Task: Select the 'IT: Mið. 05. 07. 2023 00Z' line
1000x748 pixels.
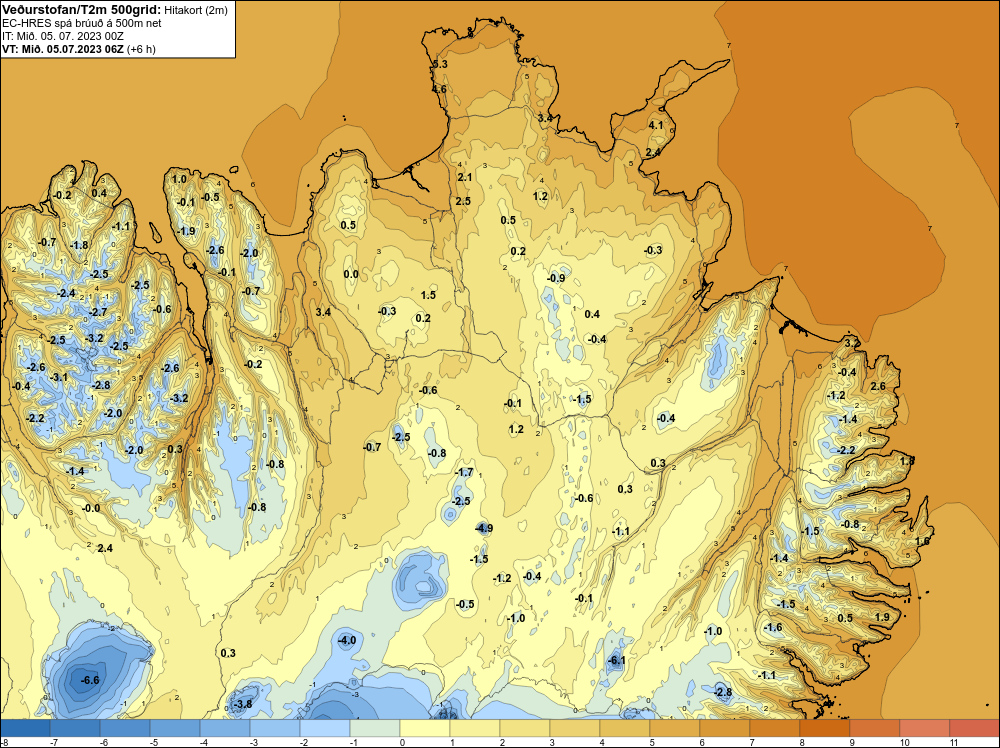Action: tap(63, 36)
